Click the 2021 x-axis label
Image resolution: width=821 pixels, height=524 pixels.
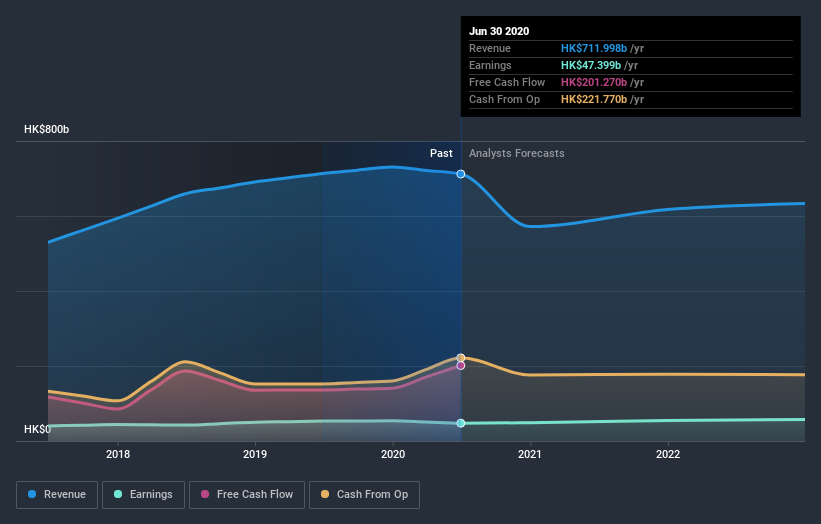530,454
